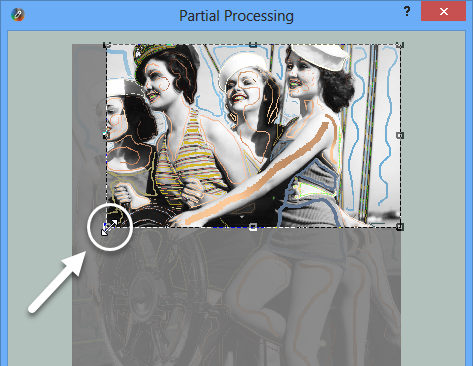Screen dimensions: 473x366
Task: Select the top-right selection resize handle
Action: (400, 44)
